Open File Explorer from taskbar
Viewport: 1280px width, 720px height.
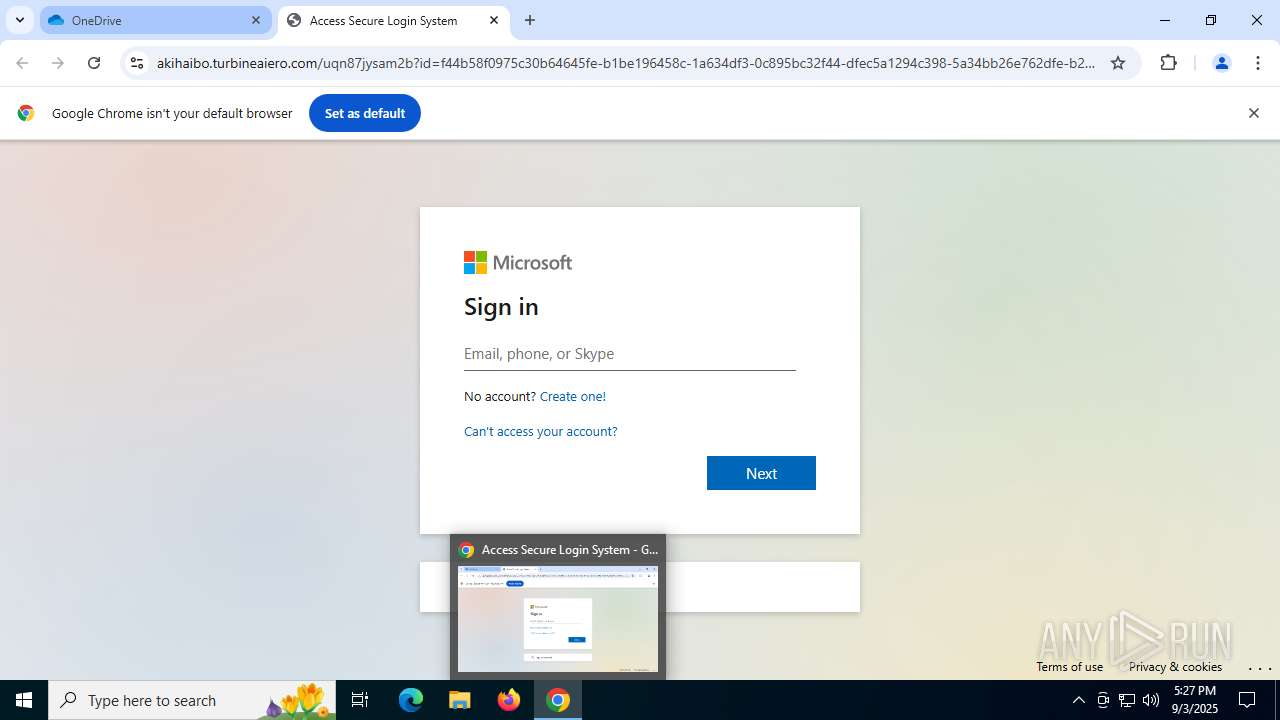click(x=460, y=700)
